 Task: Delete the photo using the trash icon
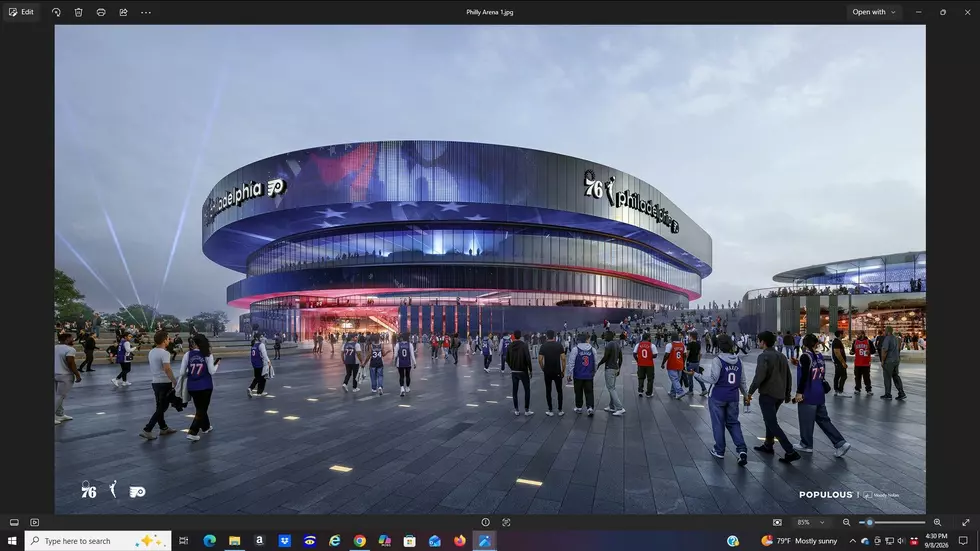coord(79,12)
